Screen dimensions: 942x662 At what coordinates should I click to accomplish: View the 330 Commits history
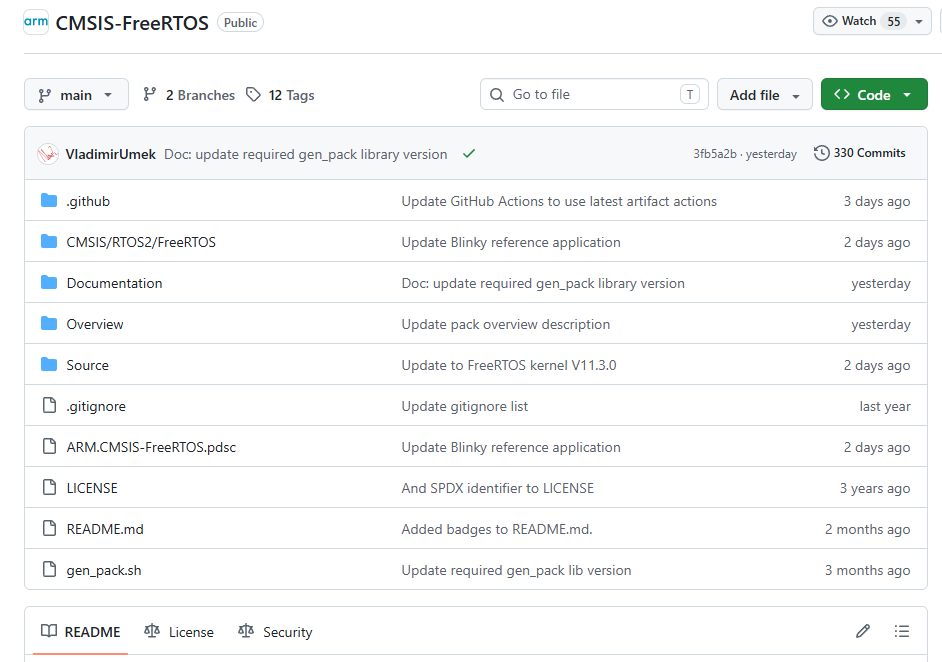(x=860, y=153)
